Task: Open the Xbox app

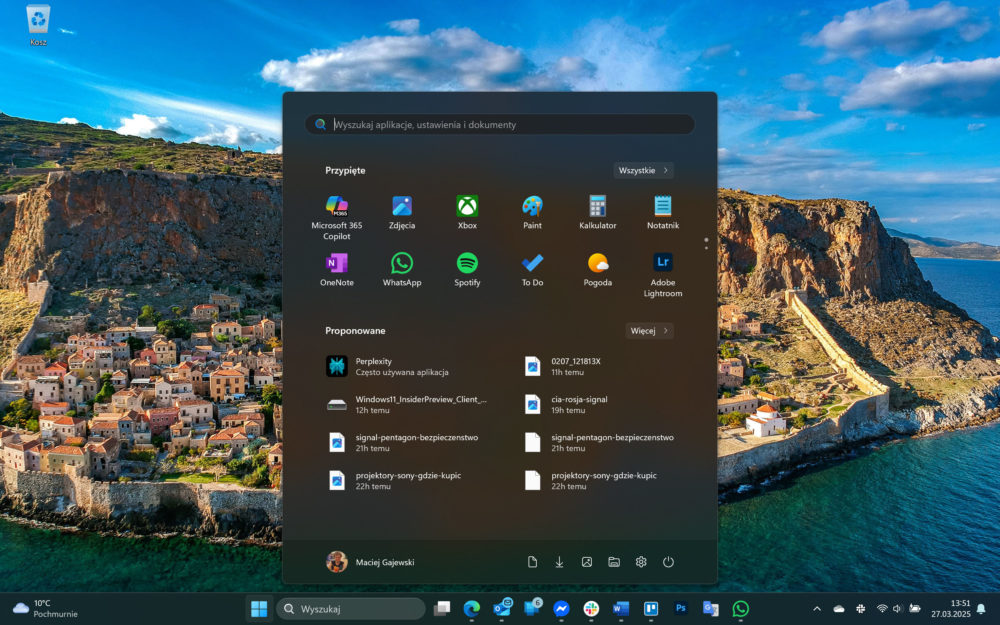Action: pos(467,212)
